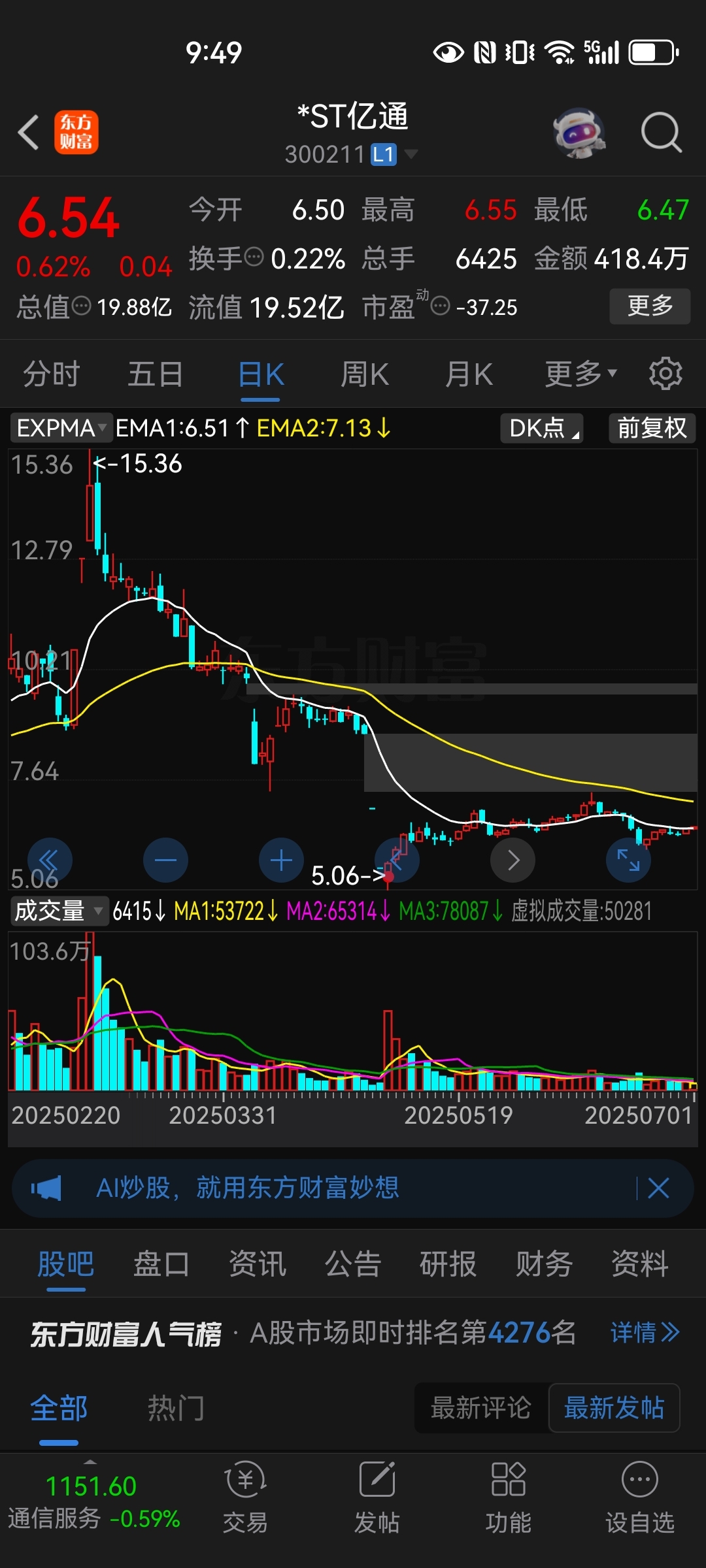This screenshot has height=1568, width=706.
Task: Select the 全部 posts filter
Action: tap(59, 1408)
